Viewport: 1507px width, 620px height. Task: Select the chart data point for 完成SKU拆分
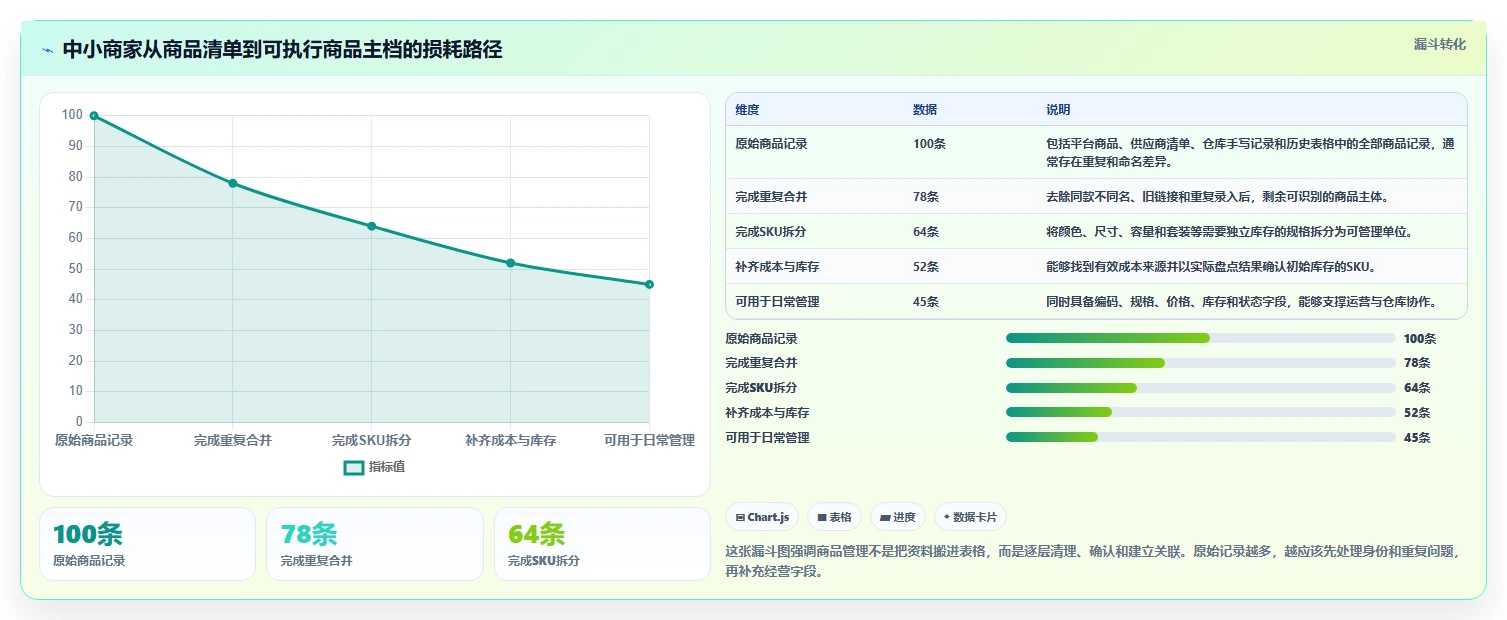coord(372,226)
